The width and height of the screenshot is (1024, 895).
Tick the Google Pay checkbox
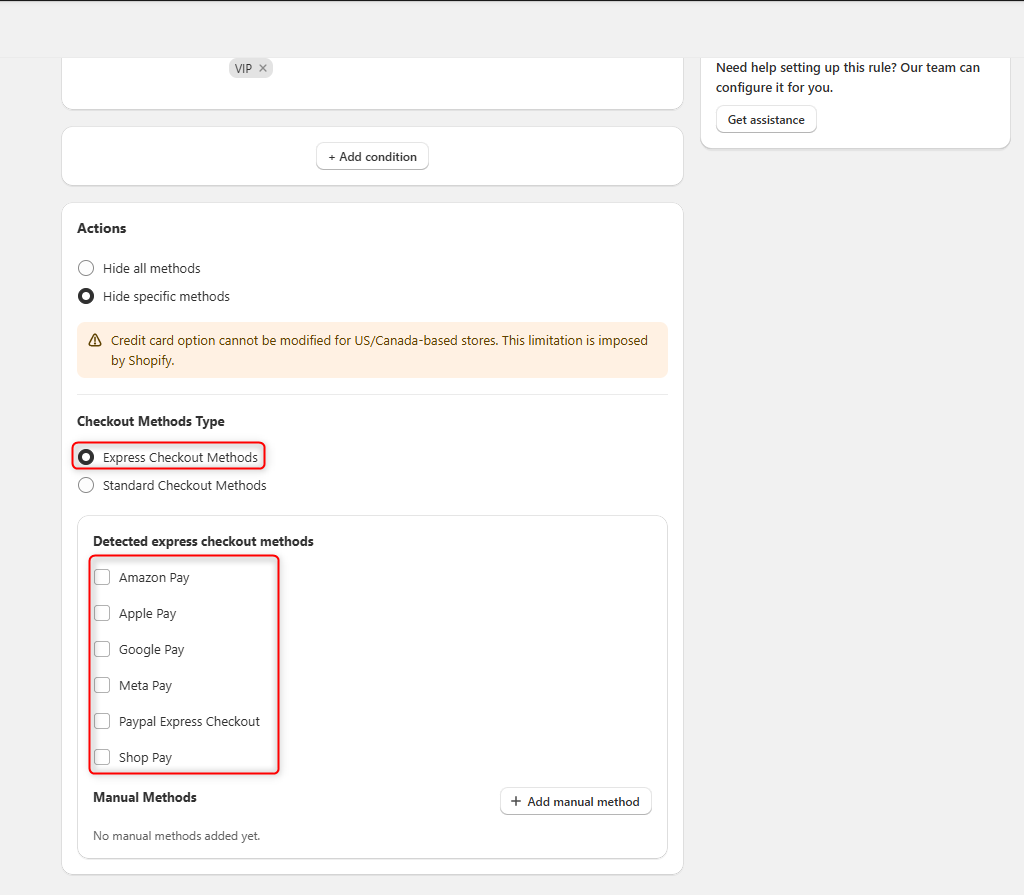pyautogui.click(x=102, y=649)
